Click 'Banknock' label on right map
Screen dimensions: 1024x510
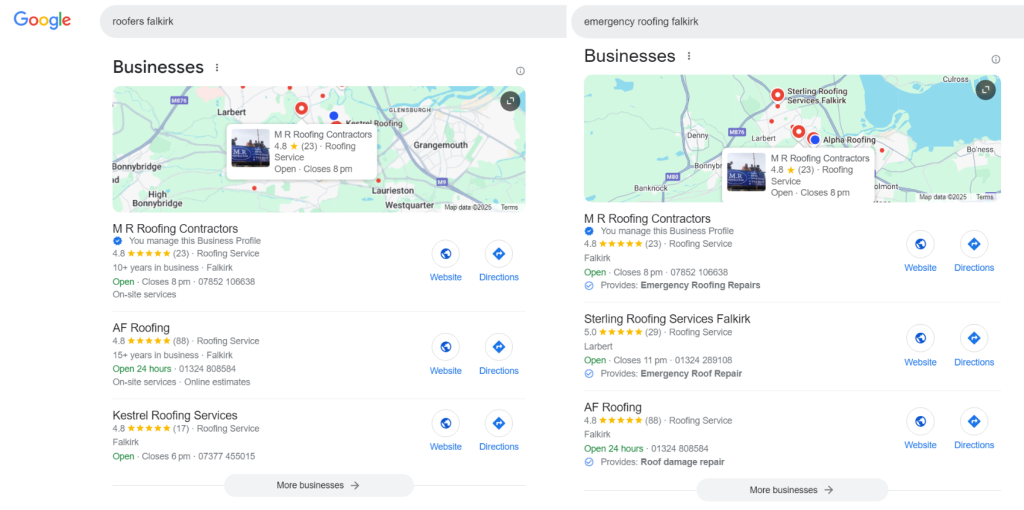tap(650, 188)
